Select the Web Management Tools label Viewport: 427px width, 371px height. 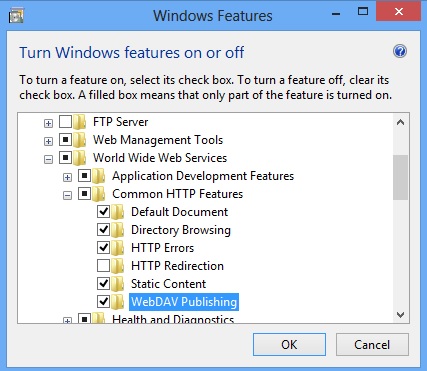tap(158, 140)
